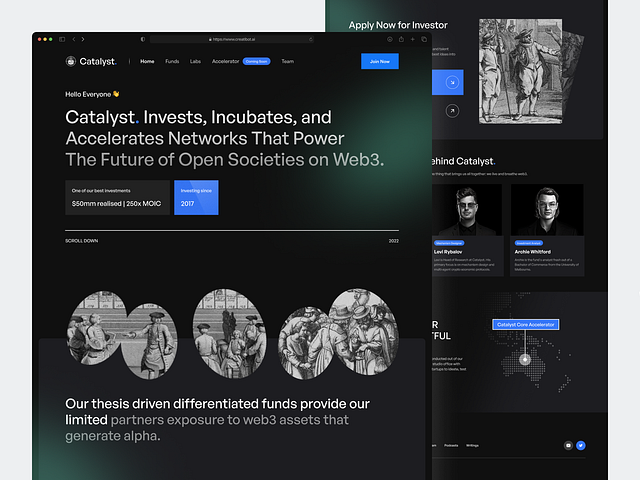Click the badge above Levi Rybalov's name
Screen dimensions: 640x480
pos(449,243)
